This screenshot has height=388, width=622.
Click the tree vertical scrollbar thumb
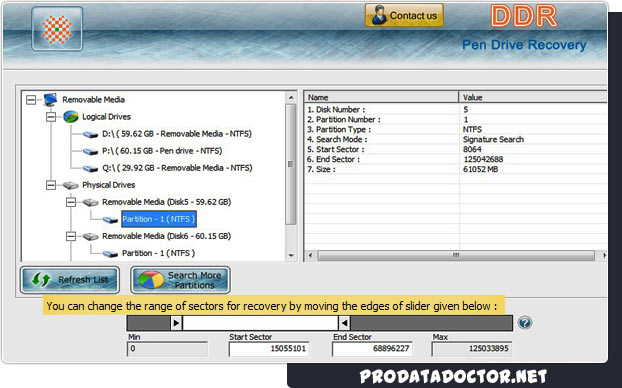tap(291, 164)
